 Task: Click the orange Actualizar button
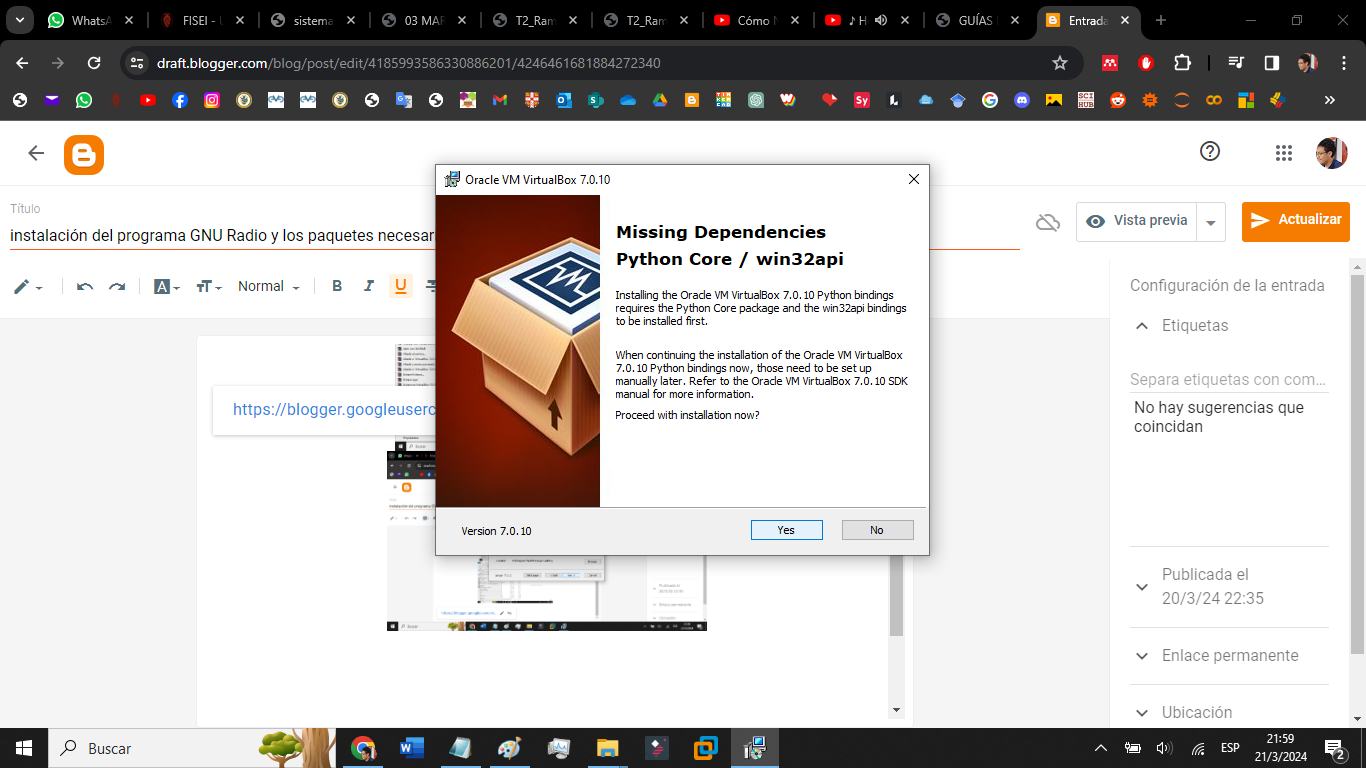(1295, 220)
